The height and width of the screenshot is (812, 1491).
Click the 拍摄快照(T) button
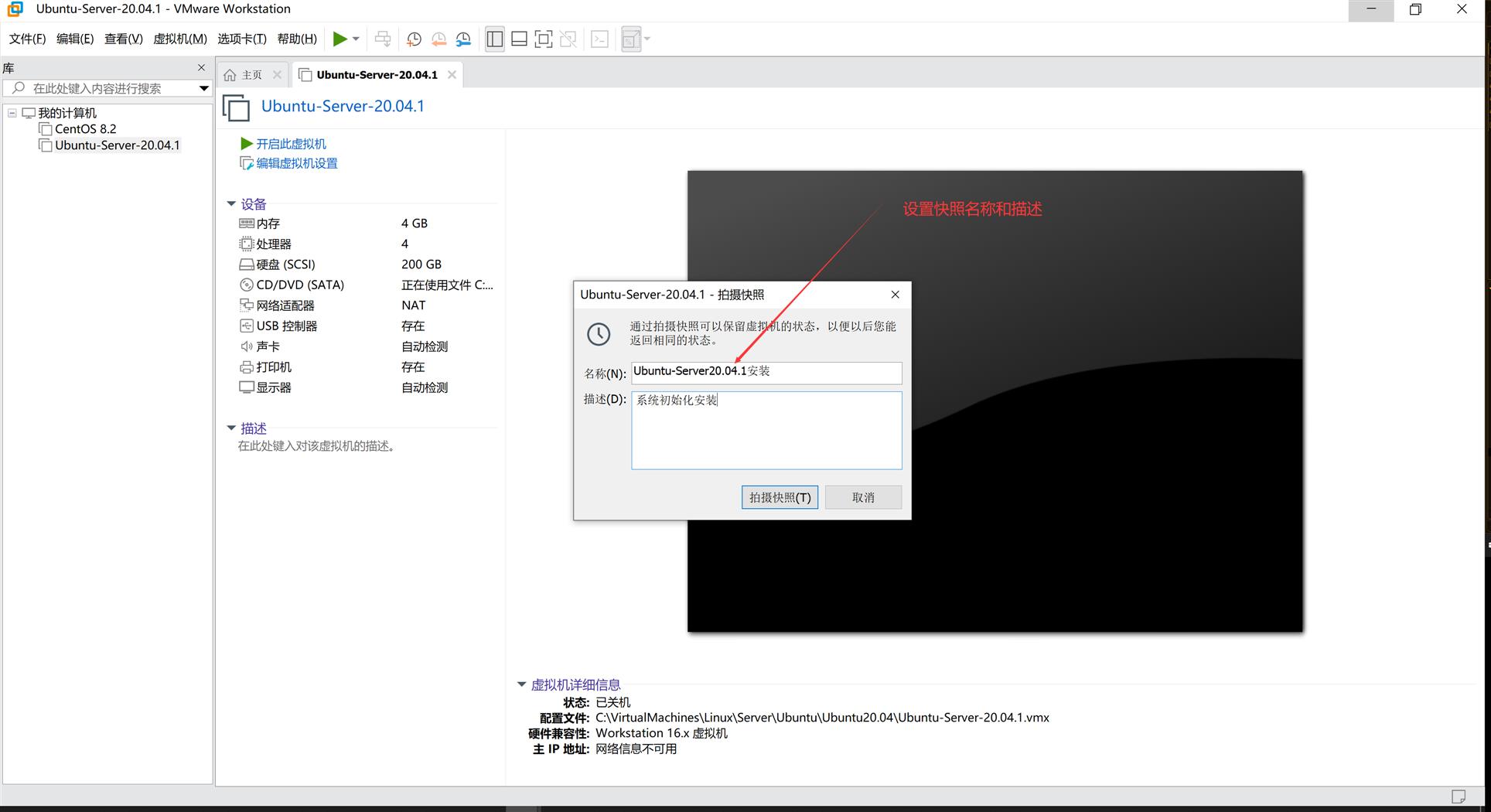click(x=780, y=497)
